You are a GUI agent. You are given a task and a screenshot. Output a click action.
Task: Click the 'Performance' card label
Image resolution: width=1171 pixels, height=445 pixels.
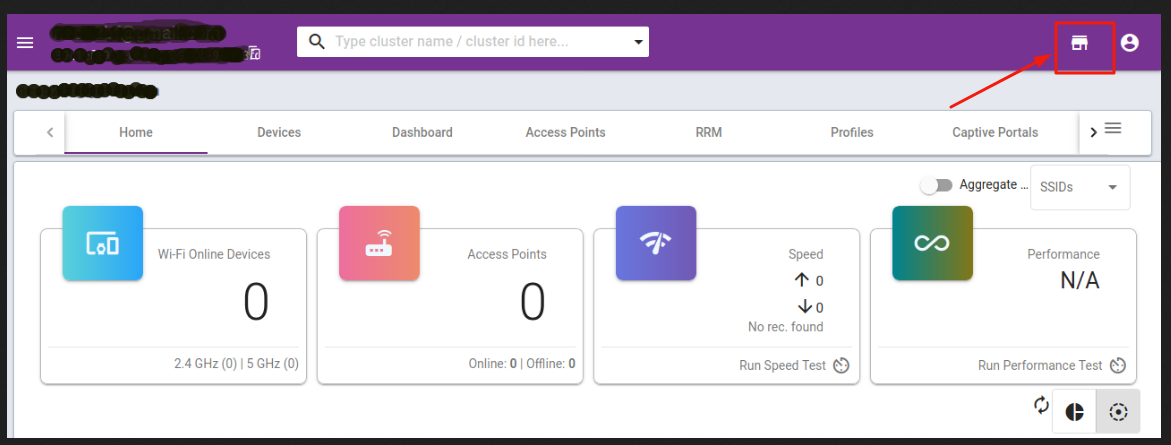tap(1063, 254)
